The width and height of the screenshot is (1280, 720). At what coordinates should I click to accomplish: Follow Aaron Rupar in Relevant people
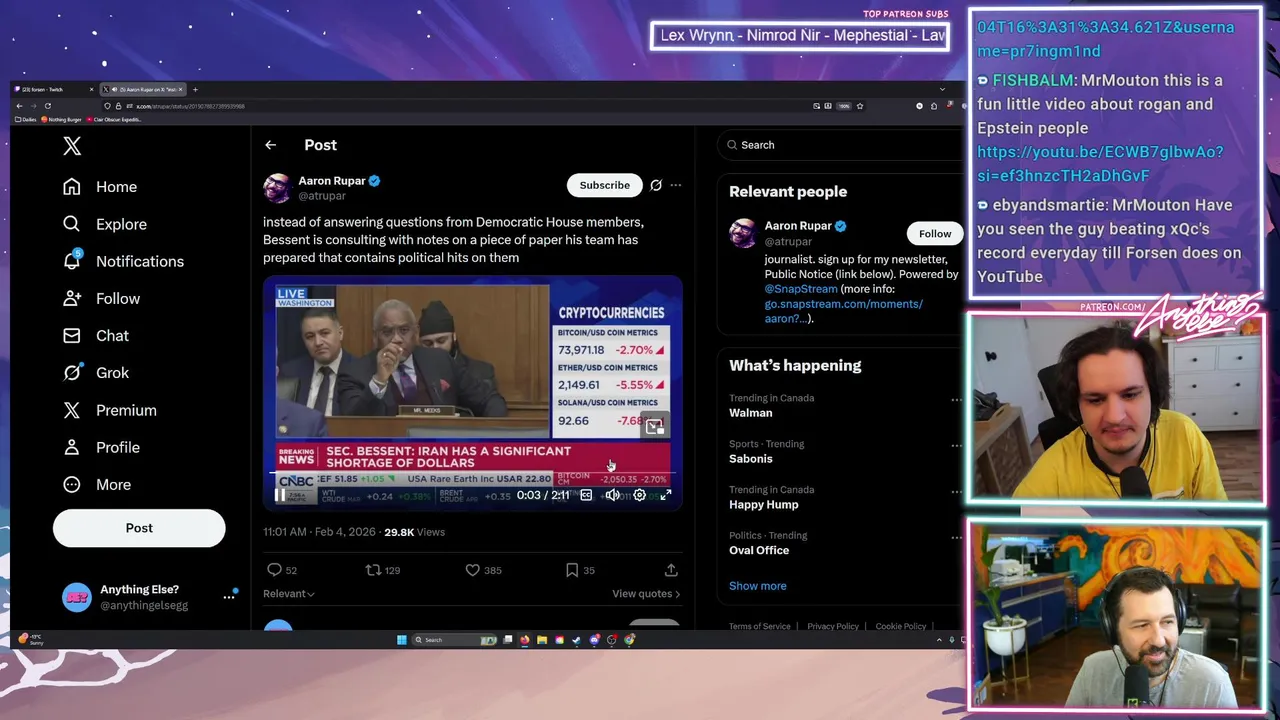(935, 234)
